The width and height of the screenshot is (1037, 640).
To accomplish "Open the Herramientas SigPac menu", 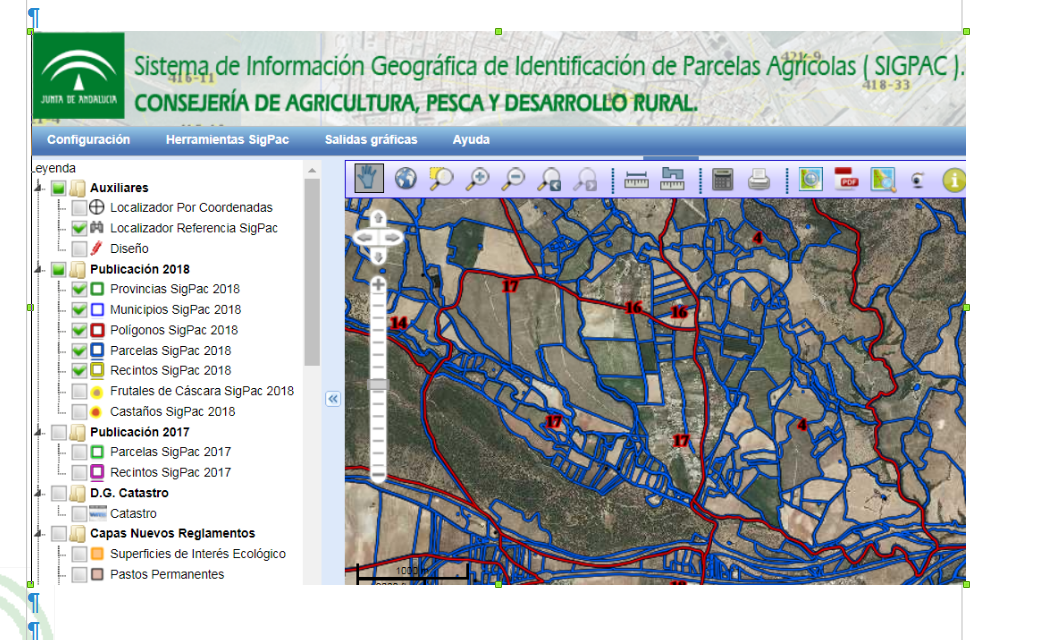I will [227, 140].
